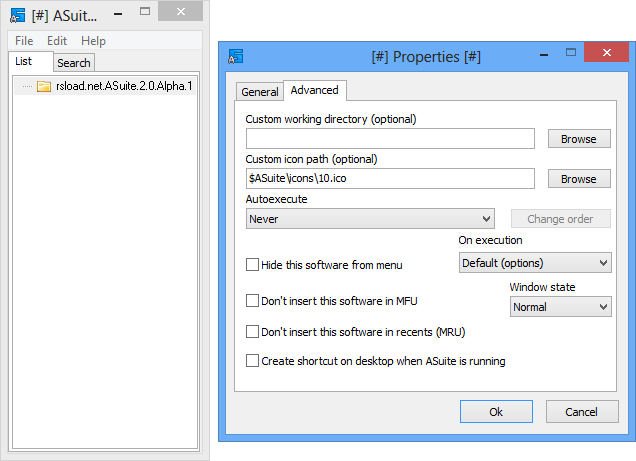This screenshot has height=461, width=636.
Task: Confirm the properties with Ok
Action: (x=496, y=412)
